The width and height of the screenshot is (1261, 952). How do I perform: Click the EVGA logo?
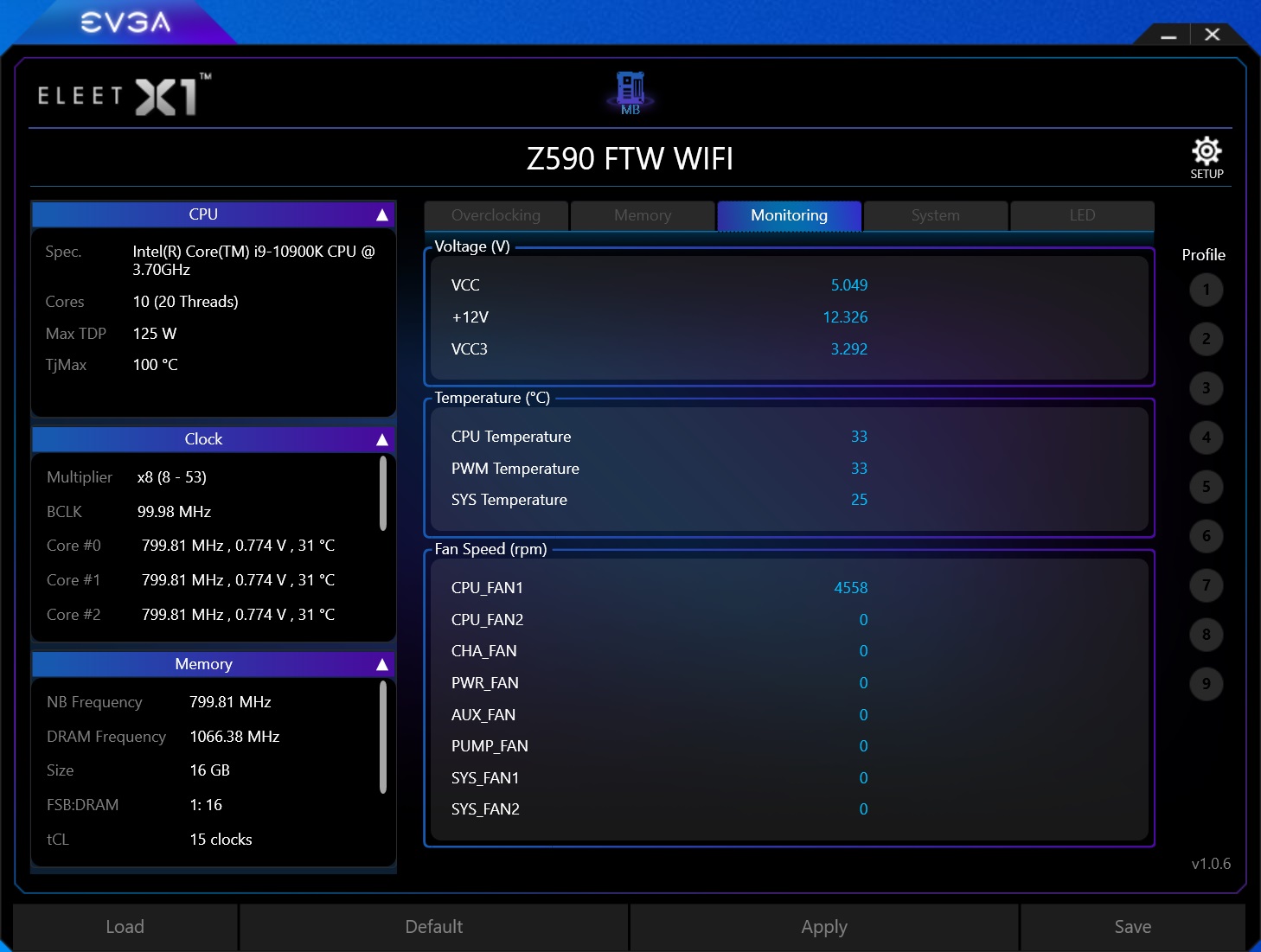pyautogui.click(x=126, y=22)
